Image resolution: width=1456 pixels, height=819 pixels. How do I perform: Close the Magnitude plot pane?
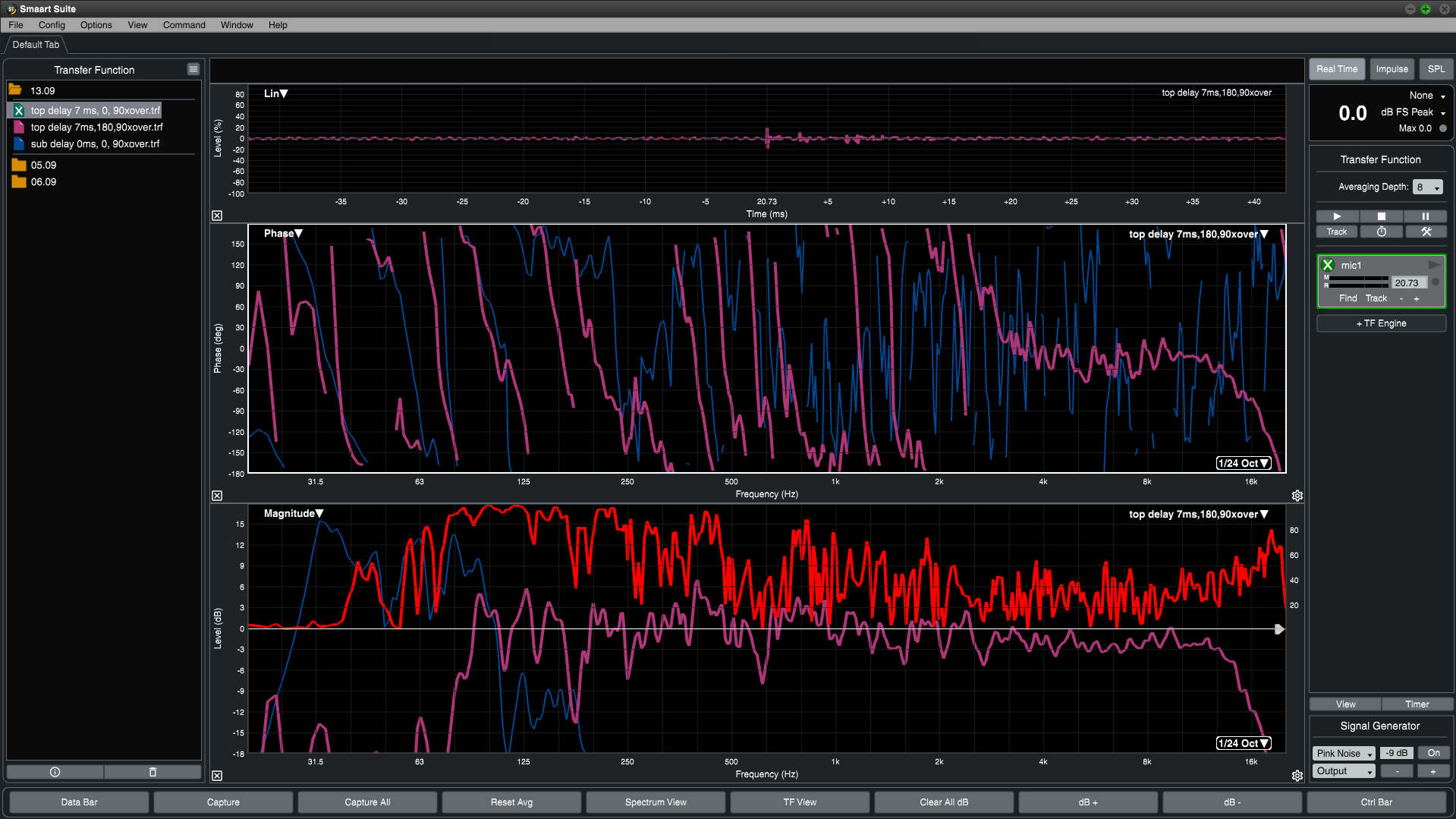click(217, 776)
